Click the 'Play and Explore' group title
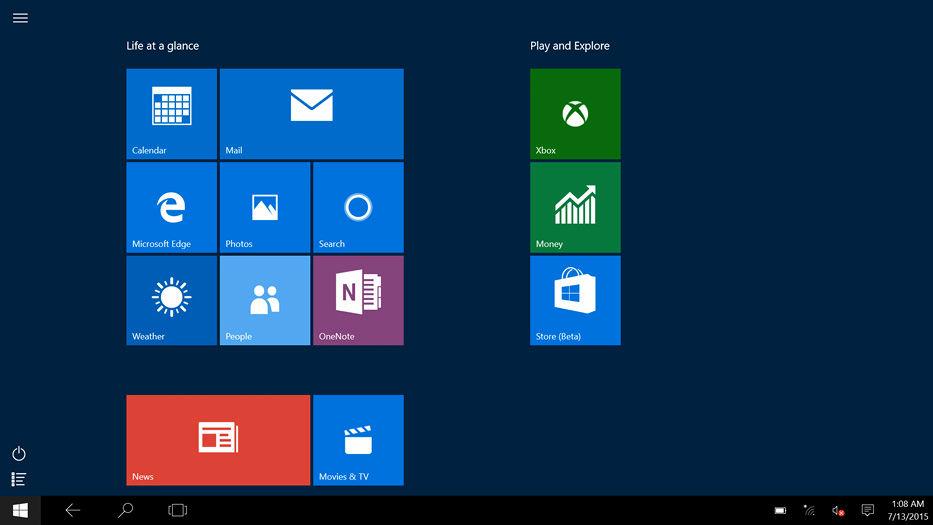The height and width of the screenshot is (525, 933). [x=569, y=46]
